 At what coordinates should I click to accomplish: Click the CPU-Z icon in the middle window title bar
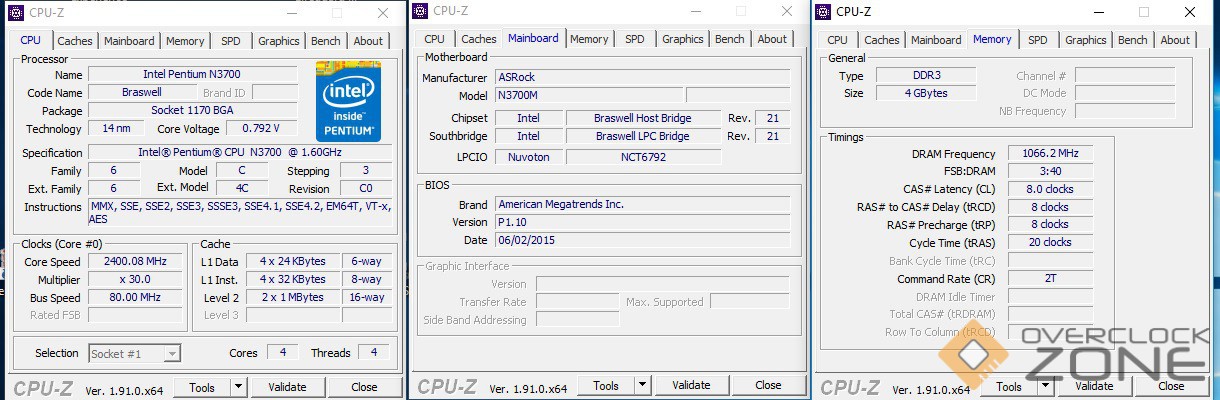[421, 11]
